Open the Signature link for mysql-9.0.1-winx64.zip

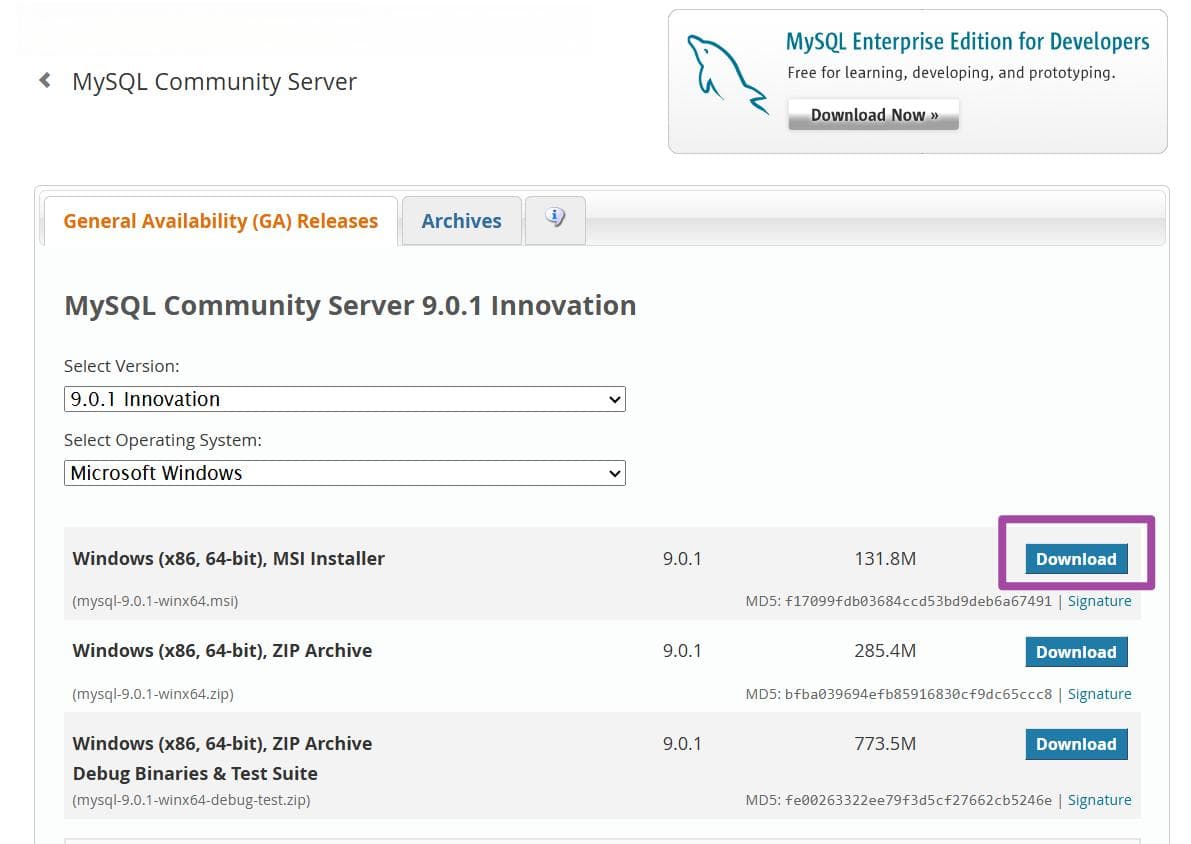pos(1099,694)
